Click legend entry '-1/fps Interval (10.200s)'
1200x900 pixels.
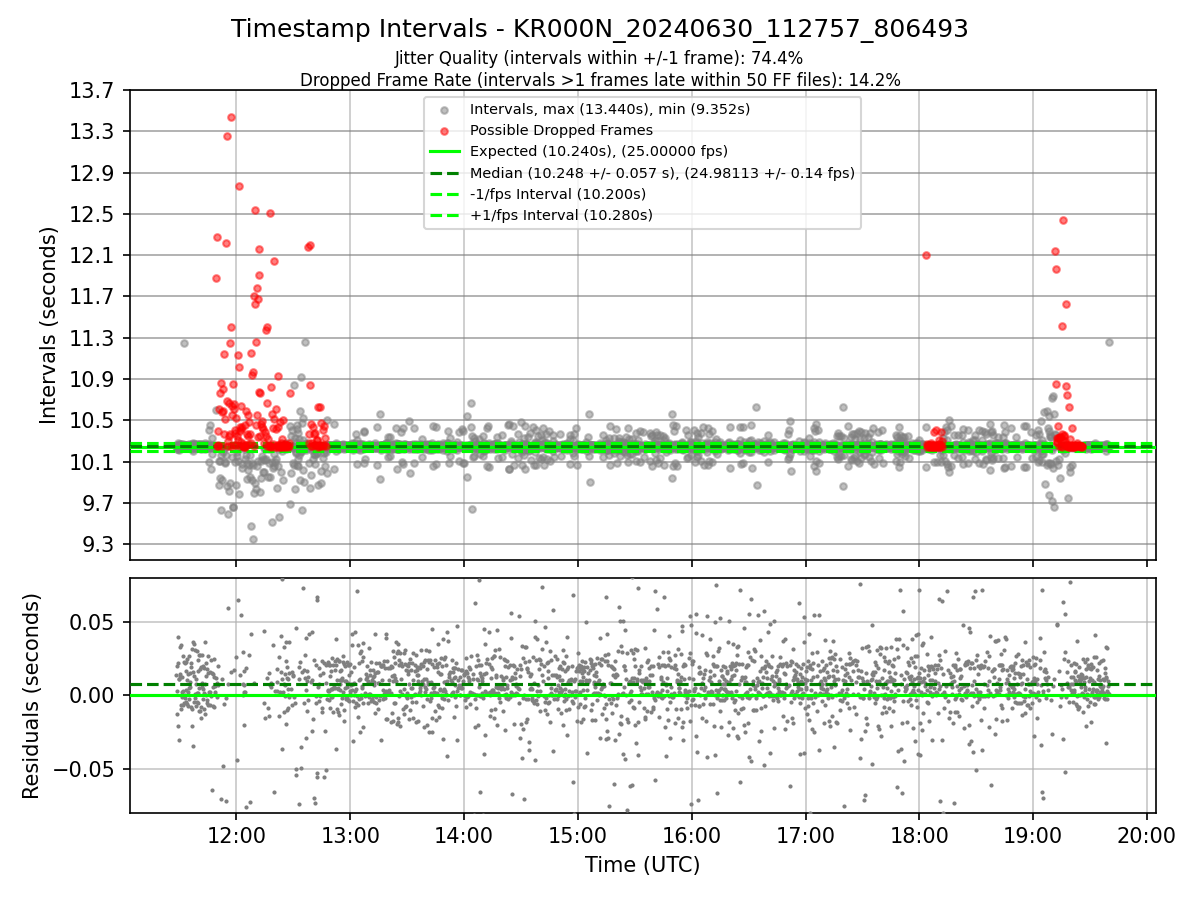tap(558, 194)
